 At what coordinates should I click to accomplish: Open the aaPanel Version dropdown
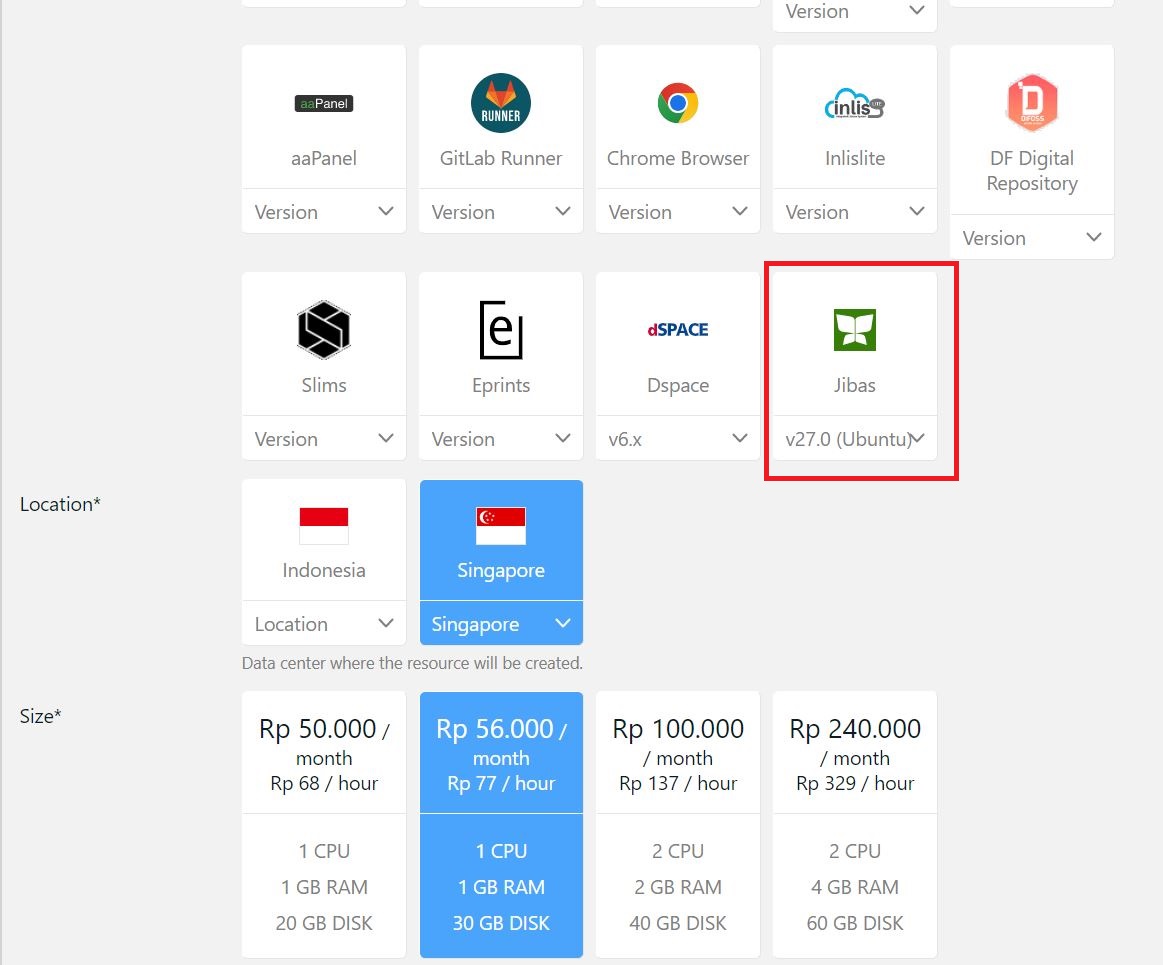coord(324,212)
